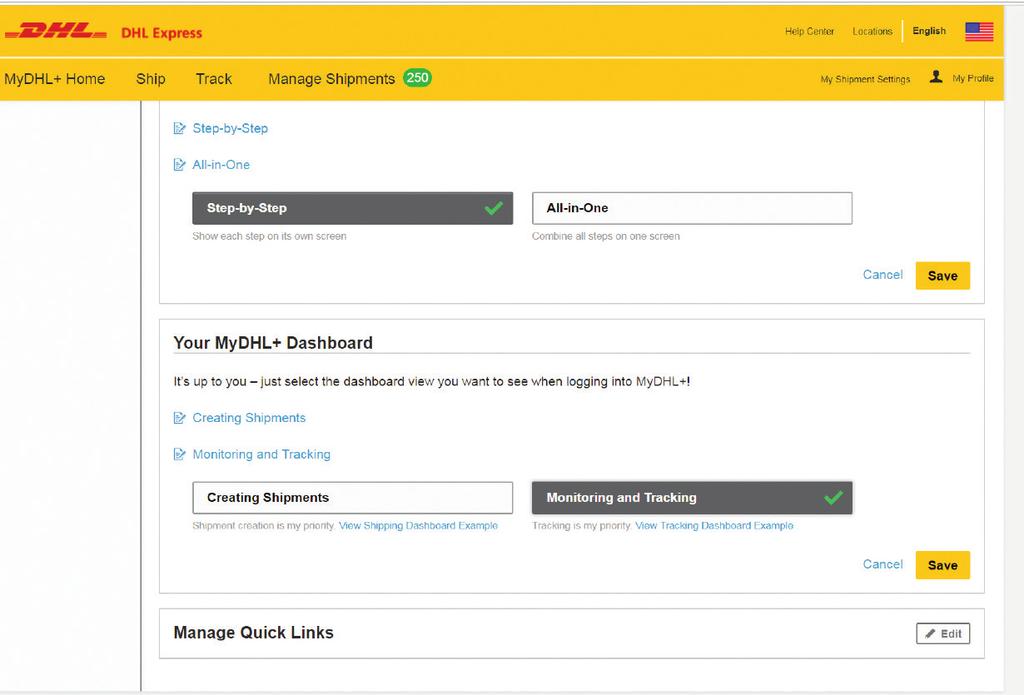Open the Locations link
The height and width of the screenshot is (695, 1024).
[x=872, y=31]
